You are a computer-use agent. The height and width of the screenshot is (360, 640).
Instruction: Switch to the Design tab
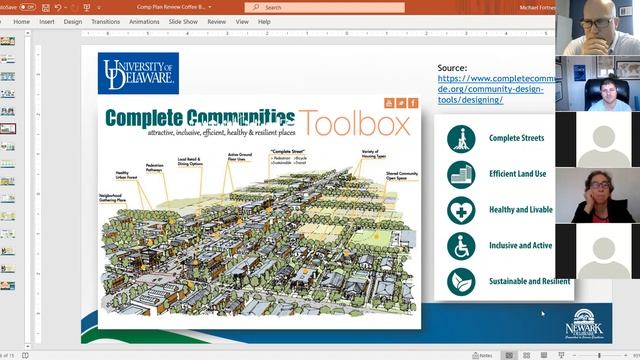(x=73, y=22)
